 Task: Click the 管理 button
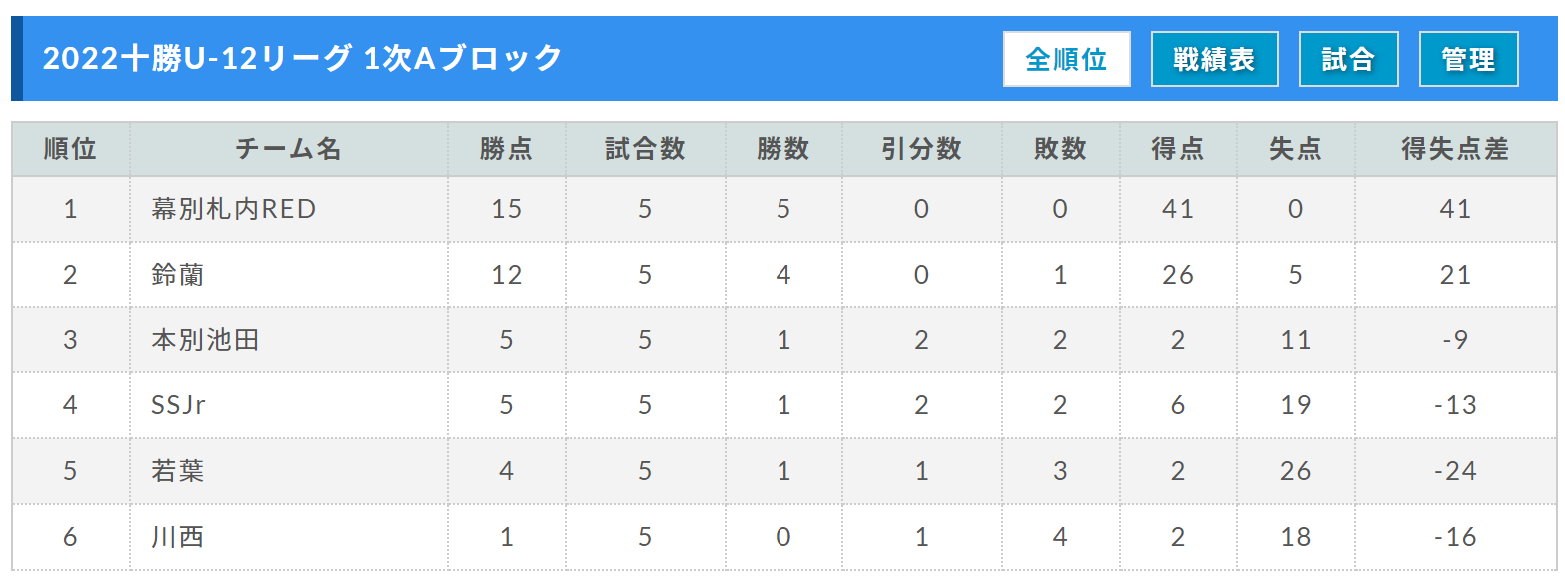pos(1468,59)
